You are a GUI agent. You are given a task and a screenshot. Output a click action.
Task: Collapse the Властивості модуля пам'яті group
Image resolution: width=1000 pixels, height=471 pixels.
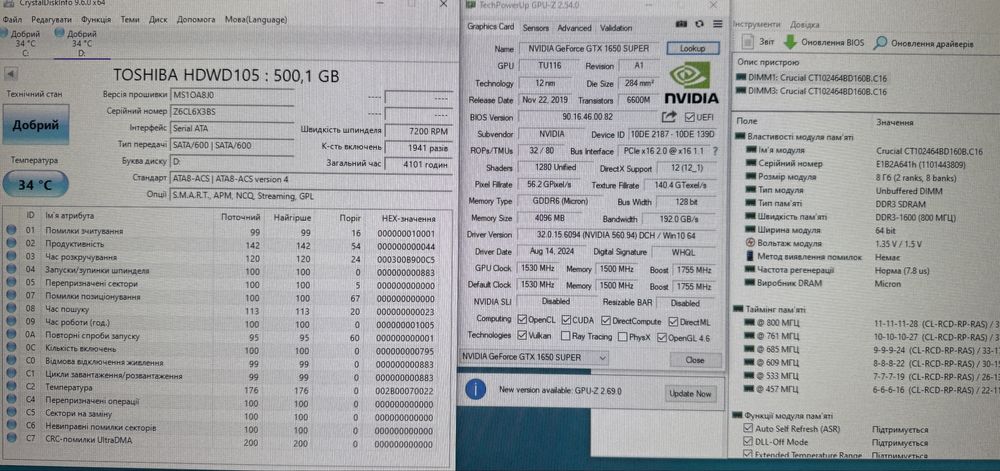pos(739,136)
